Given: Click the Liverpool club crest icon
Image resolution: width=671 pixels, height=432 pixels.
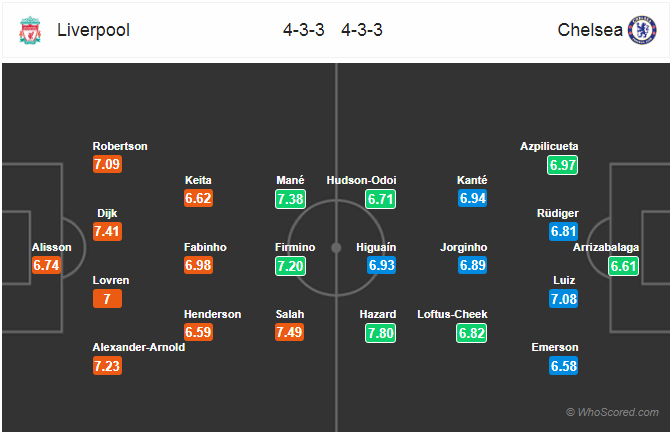Looking at the screenshot, I should pos(30,30).
